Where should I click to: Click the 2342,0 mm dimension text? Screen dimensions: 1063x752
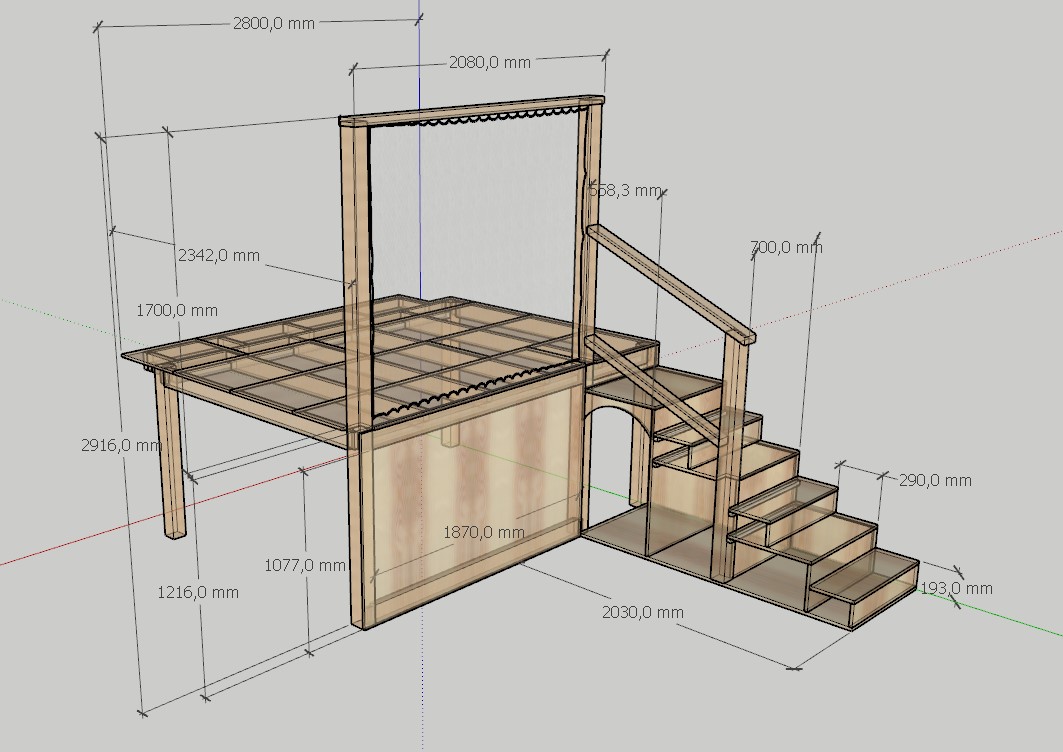[218, 255]
